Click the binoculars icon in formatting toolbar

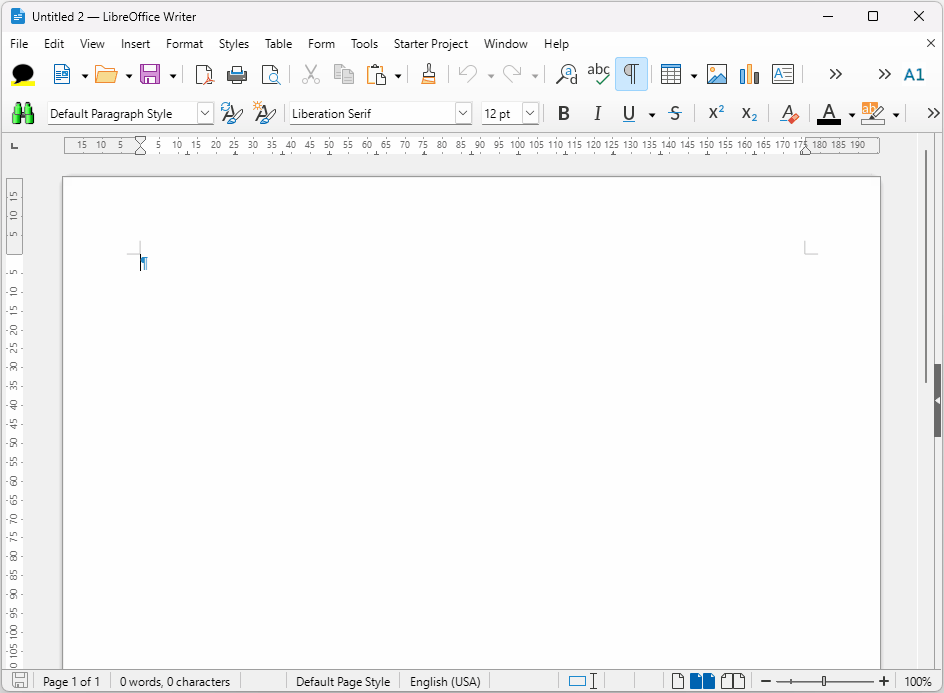pos(23,114)
